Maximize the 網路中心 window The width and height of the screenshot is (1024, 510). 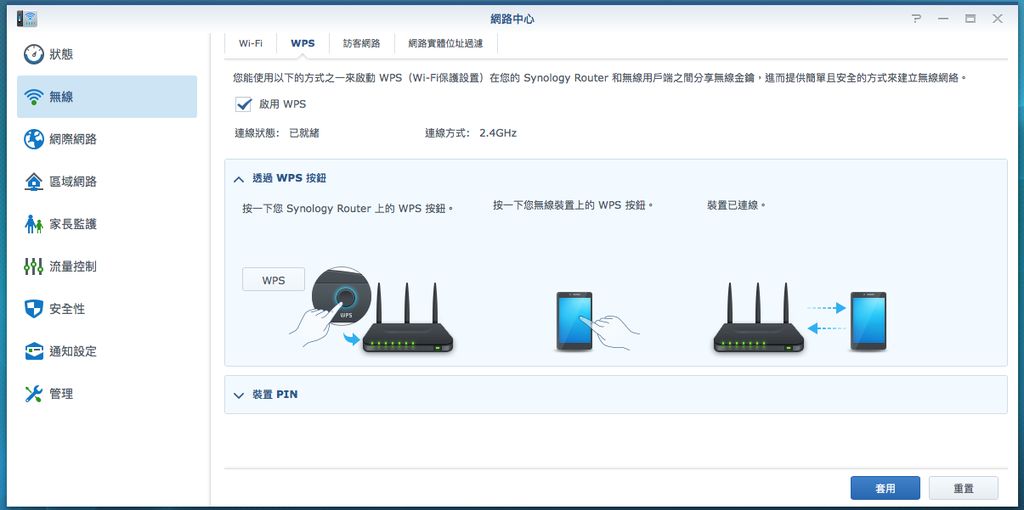point(970,19)
